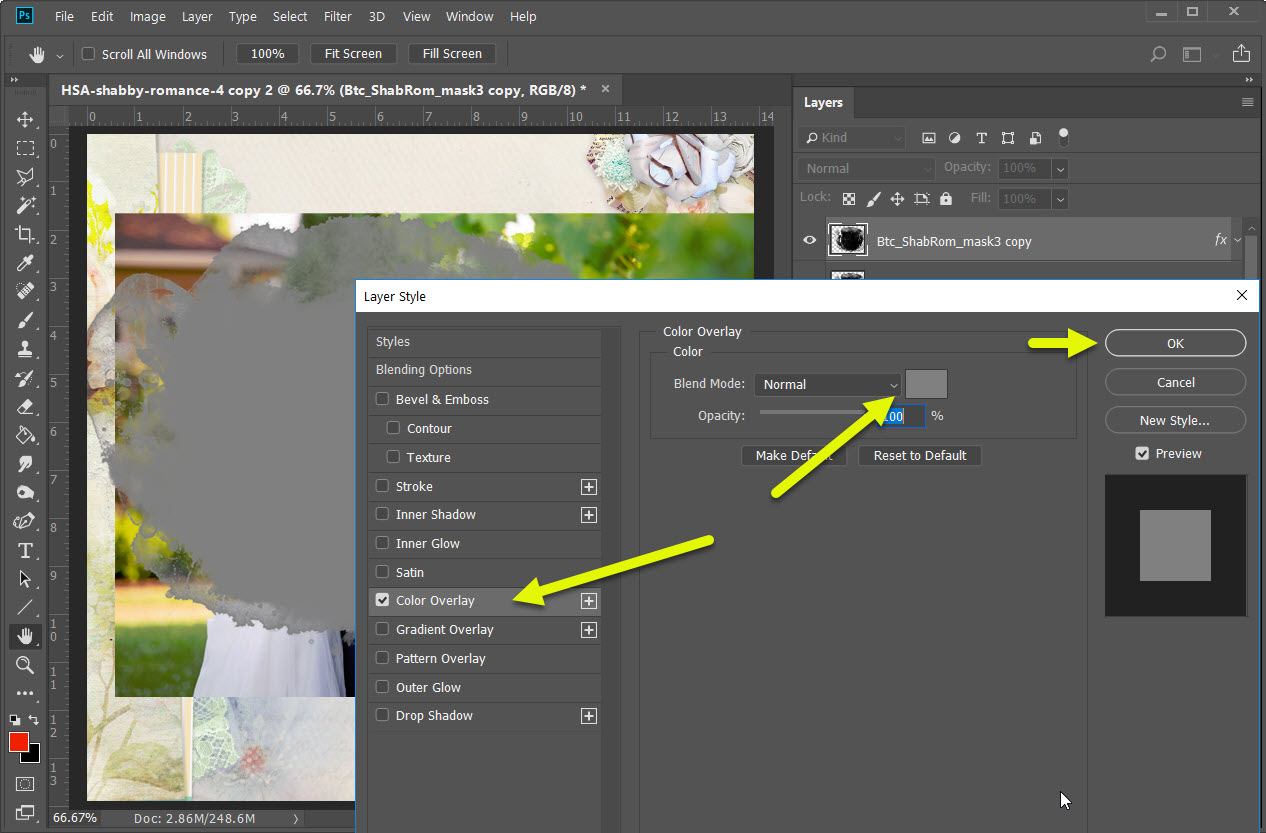The image size is (1266, 833).
Task: Open the Blend Mode dropdown
Action: pos(828,385)
